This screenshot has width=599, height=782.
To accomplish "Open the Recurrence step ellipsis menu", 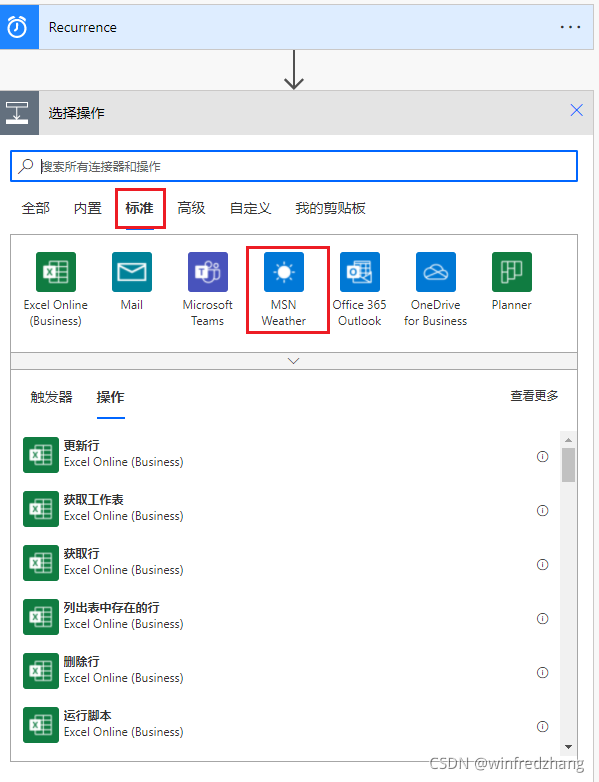I will point(570,27).
